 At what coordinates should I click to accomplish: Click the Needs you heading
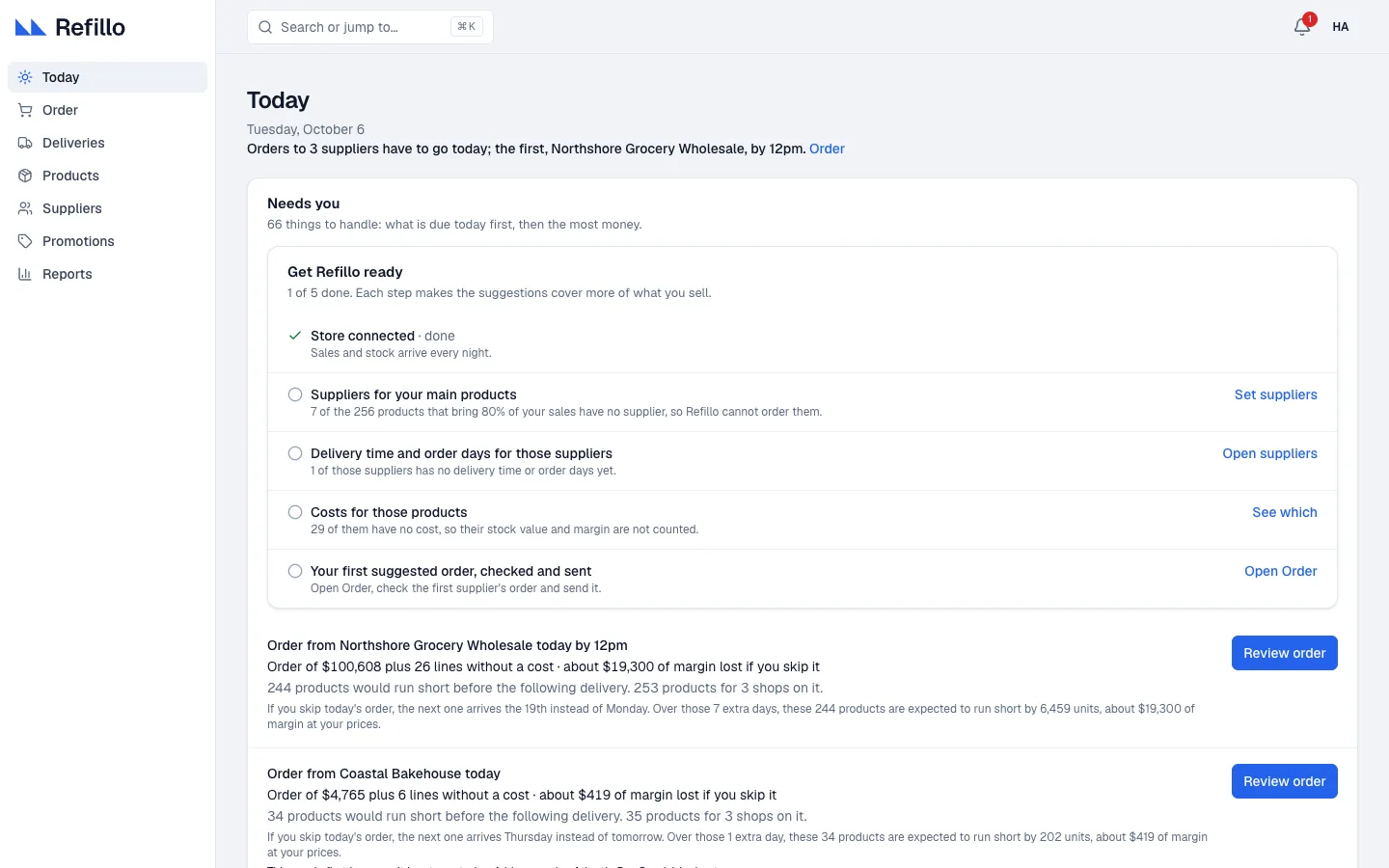(x=304, y=203)
